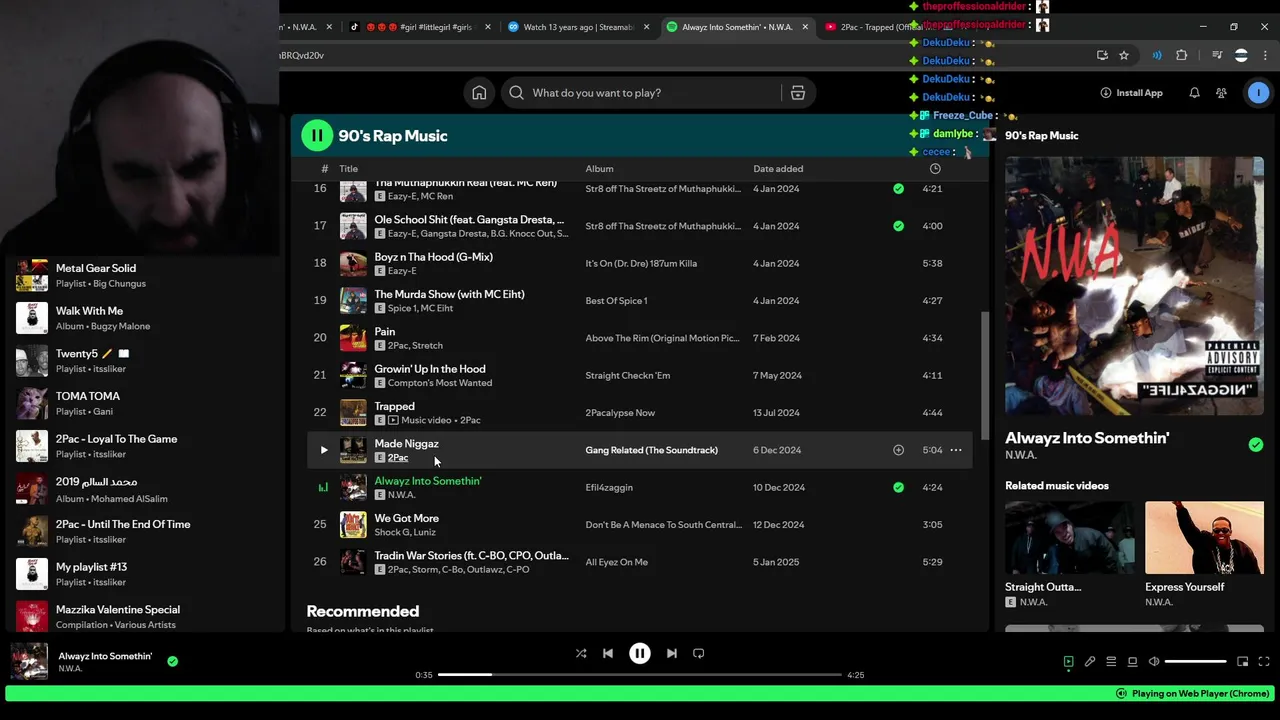The width and height of the screenshot is (1280, 720).
Task: Play Express Yourself related music video thumbnail
Action: [x=1204, y=537]
